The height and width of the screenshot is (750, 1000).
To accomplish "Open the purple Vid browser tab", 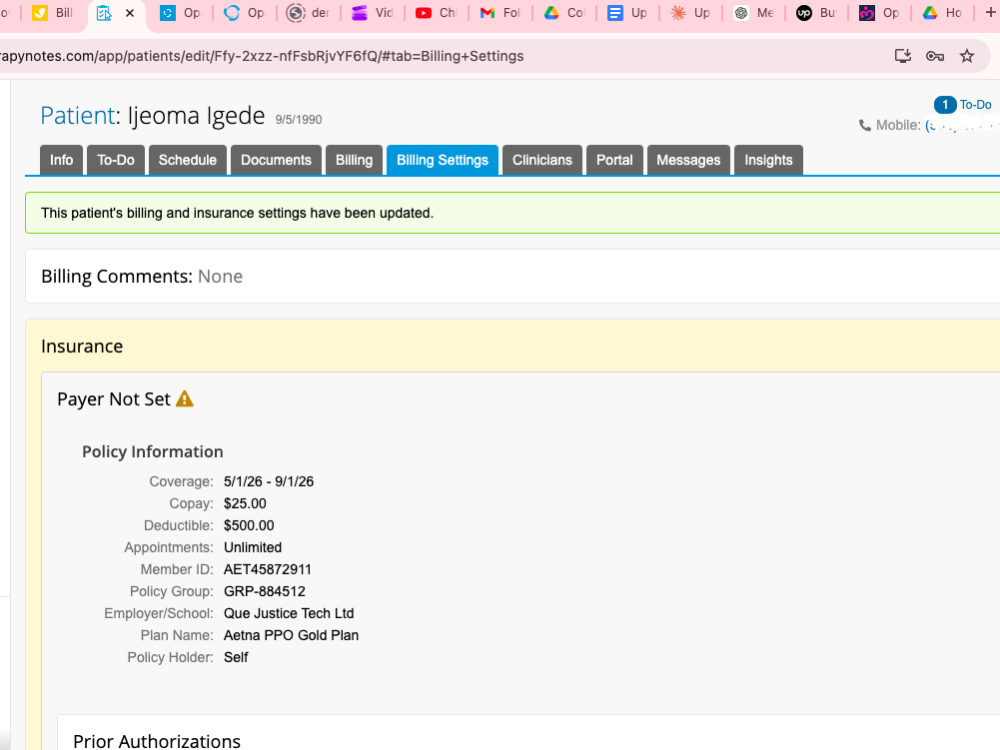I will coord(373,13).
